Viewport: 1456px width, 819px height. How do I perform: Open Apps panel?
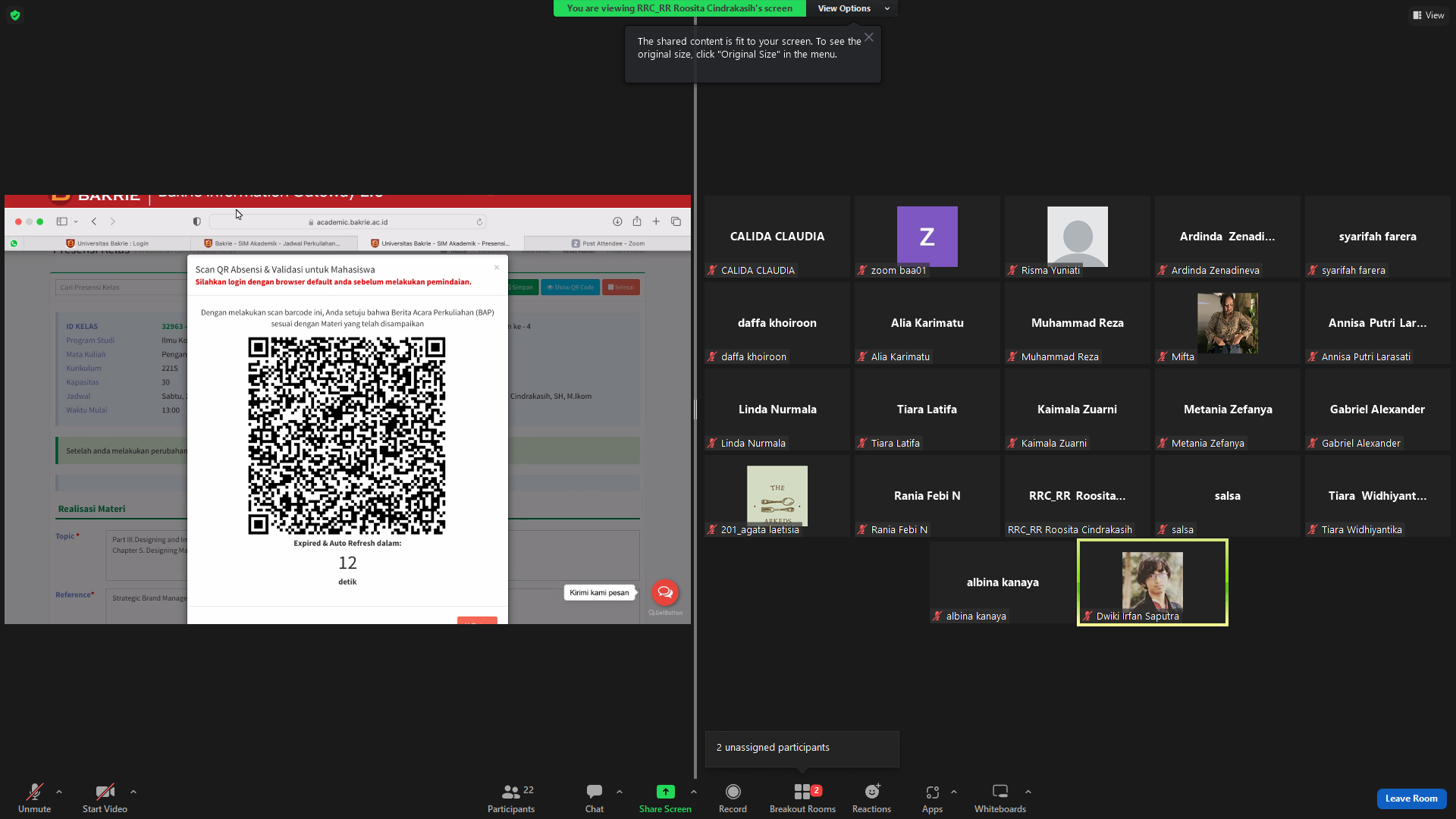point(932,798)
